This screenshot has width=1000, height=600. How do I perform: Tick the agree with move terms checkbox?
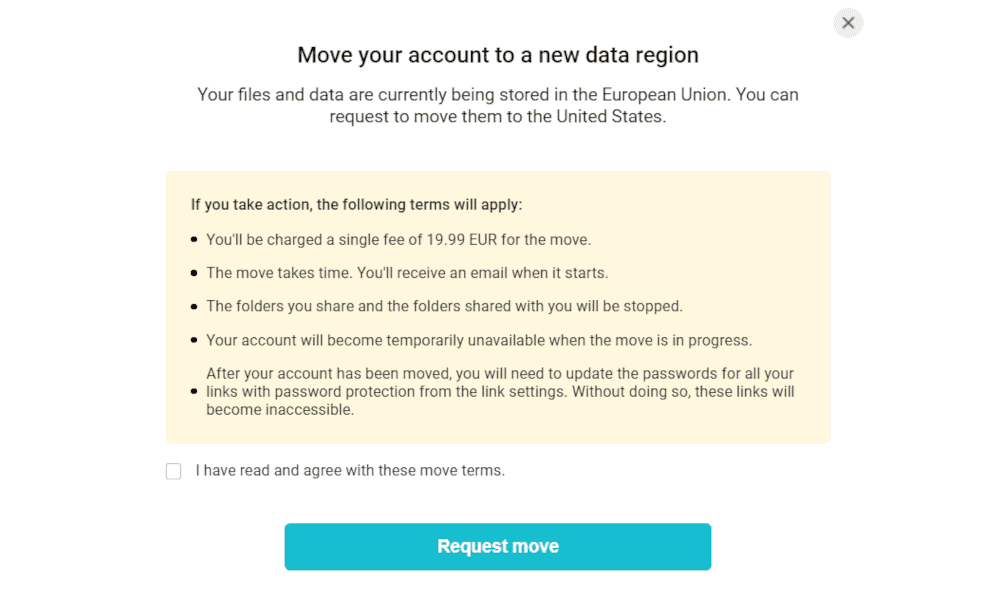(173, 471)
